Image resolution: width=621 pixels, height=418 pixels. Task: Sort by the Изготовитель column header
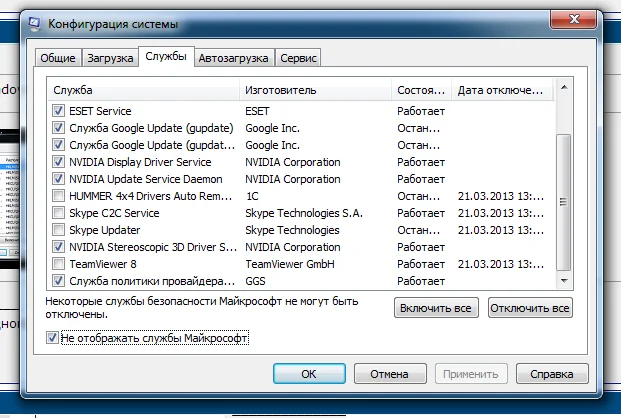tap(316, 90)
